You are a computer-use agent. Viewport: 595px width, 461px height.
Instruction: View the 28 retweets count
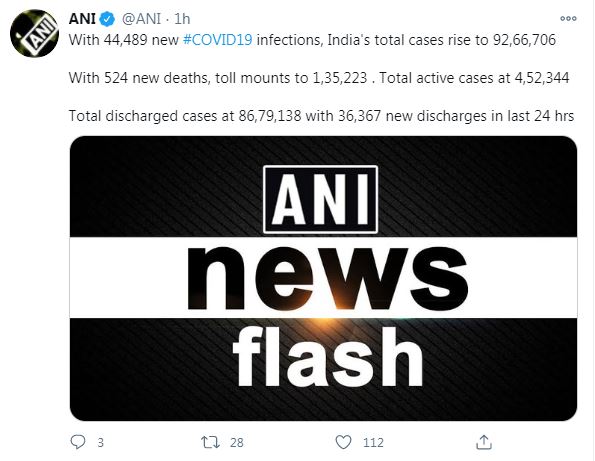[237, 442]
